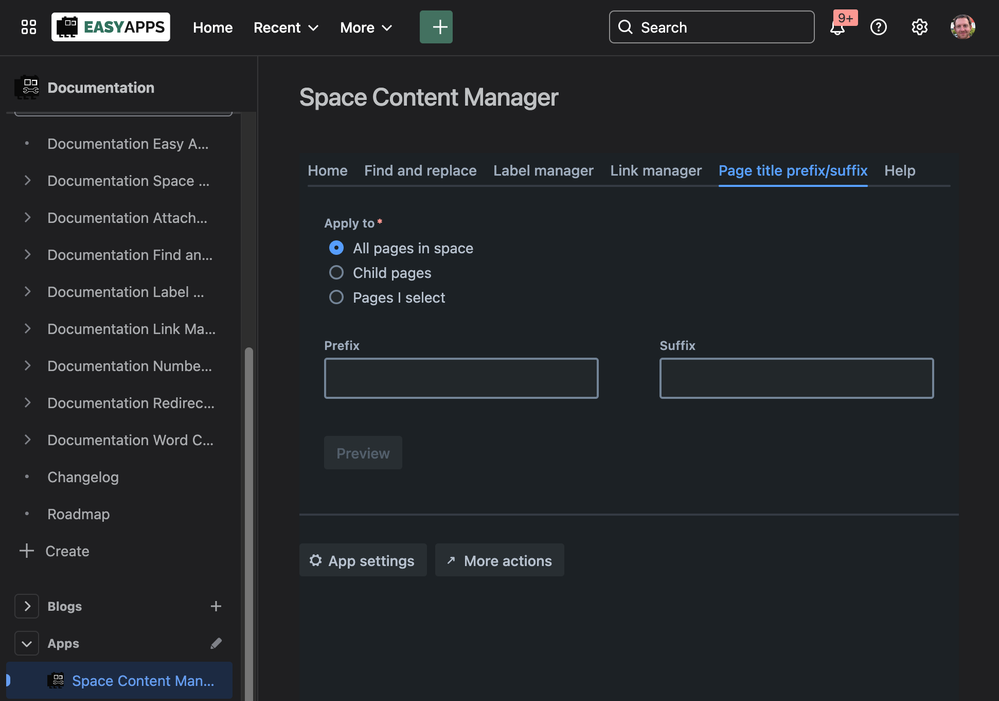This screenshot has width=999, height=701.
Task: Click the green create plus button
Action: click(x=436, y=27)
